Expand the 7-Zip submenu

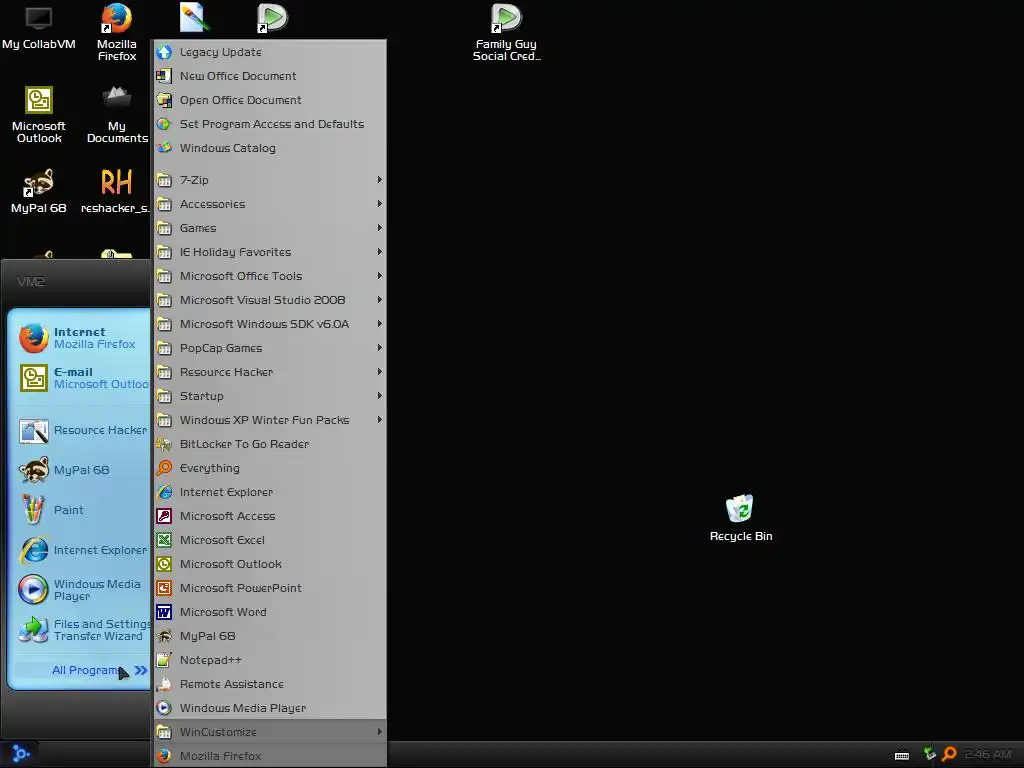(x=270, y=180)
